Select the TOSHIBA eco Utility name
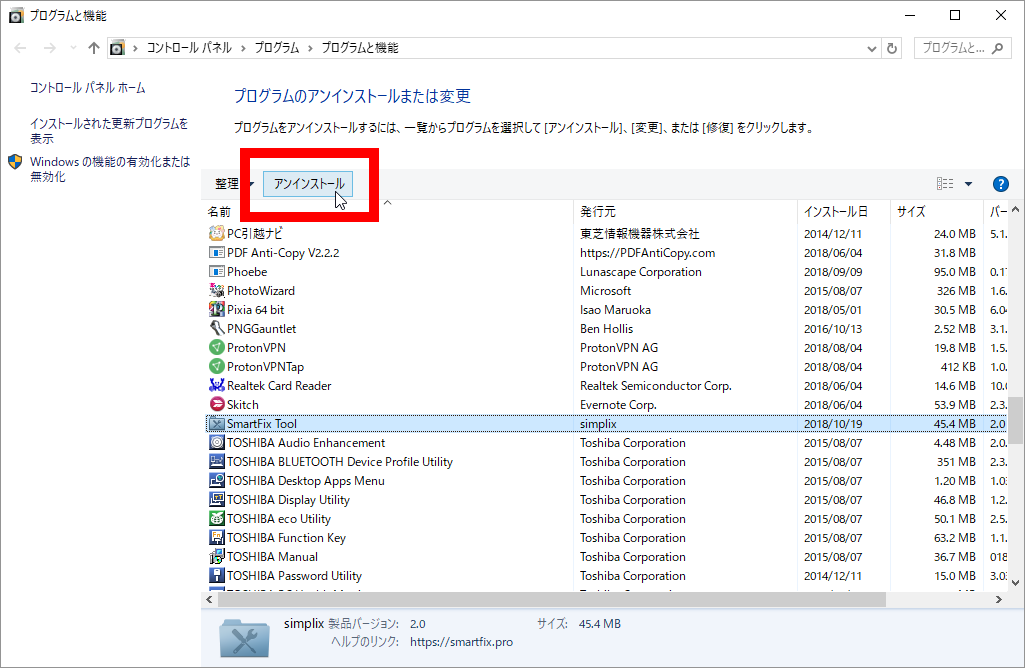Image resolution: width=1025 pixels, height=668 pixels. click(278, 518)
